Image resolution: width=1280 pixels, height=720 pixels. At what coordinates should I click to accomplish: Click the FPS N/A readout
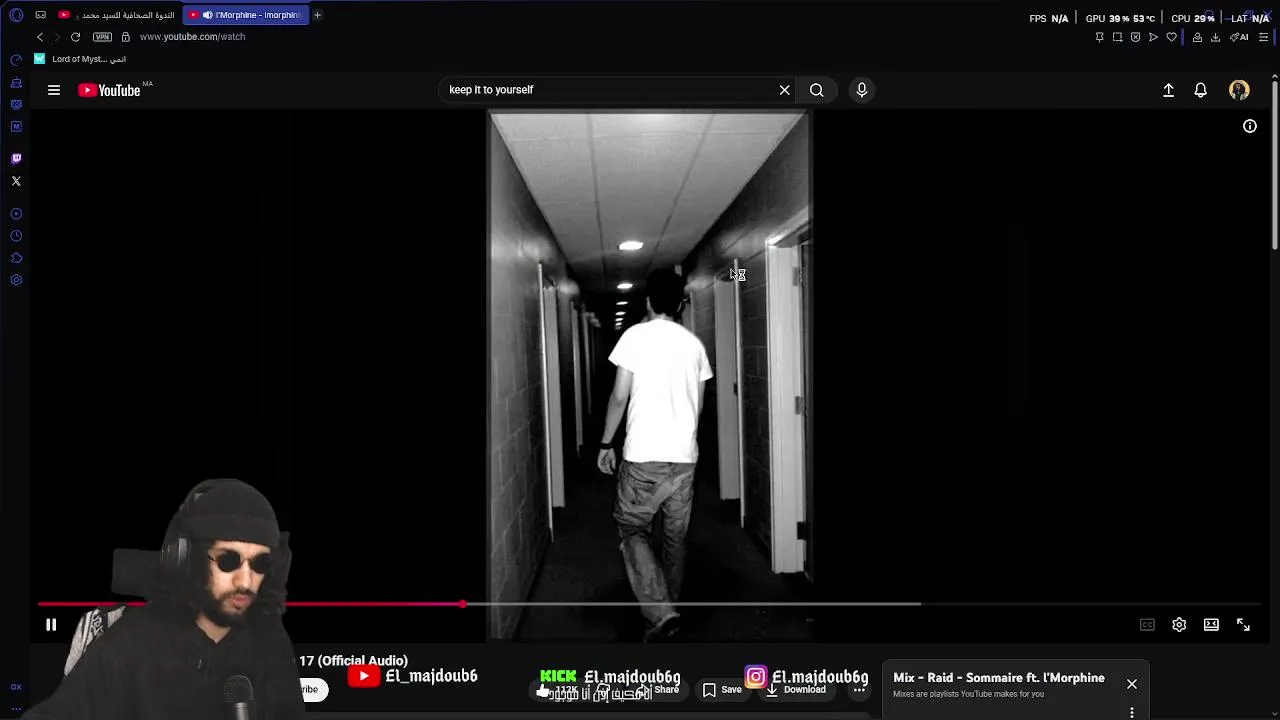1048,19
